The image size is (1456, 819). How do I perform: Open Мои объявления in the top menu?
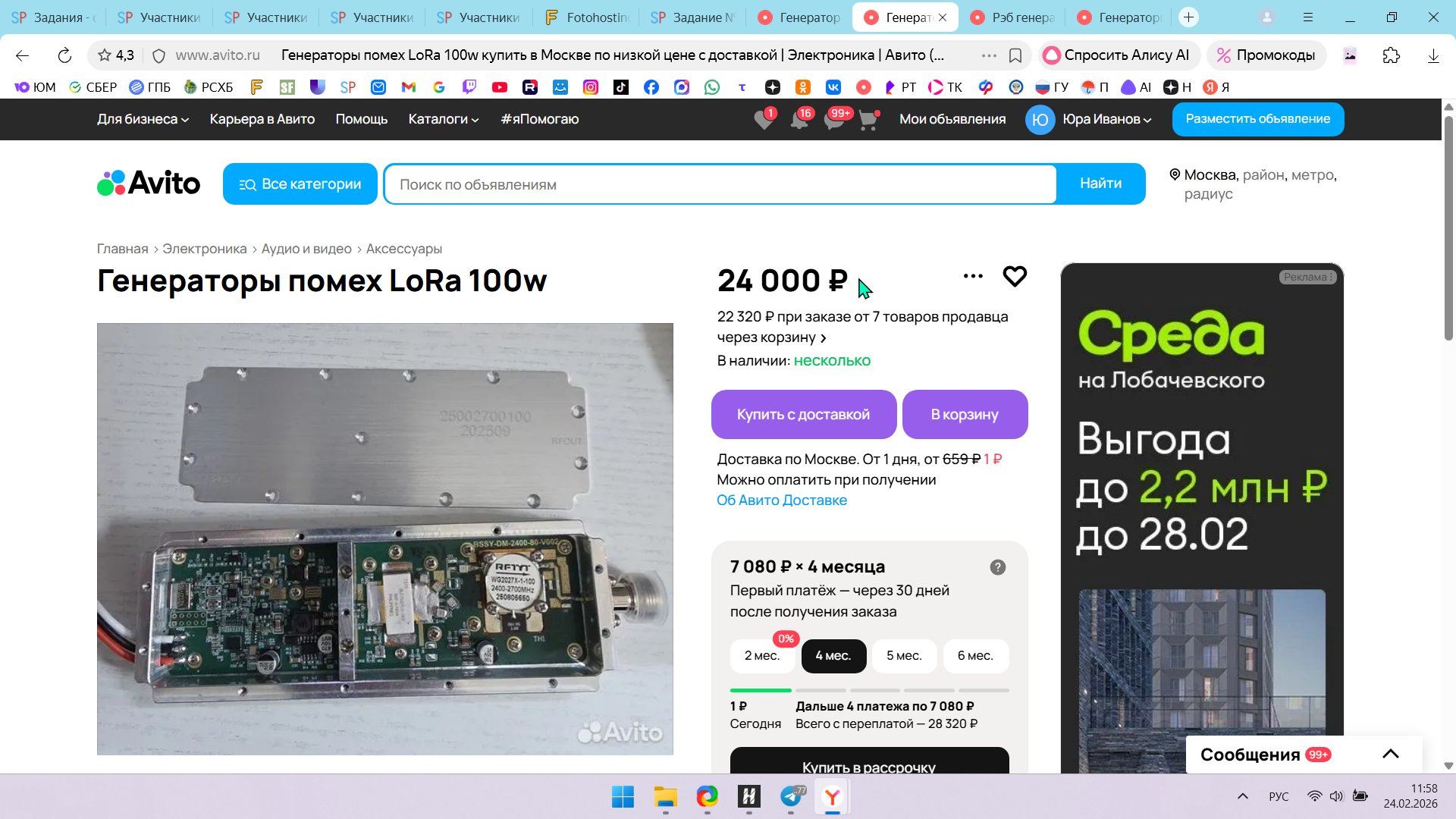[952, 119]
